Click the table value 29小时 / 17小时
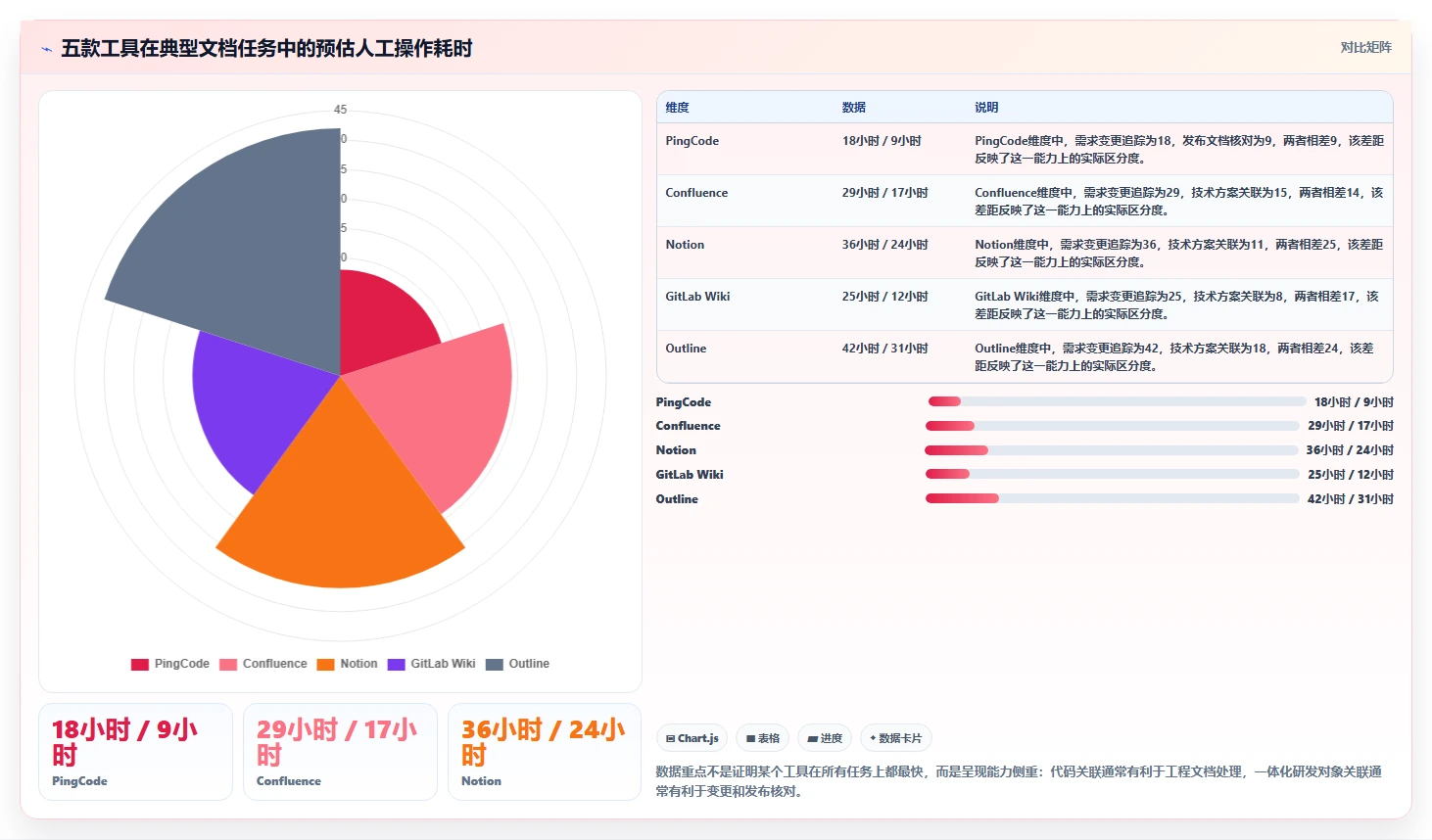 pyautogui.click(x=884, y=193)
